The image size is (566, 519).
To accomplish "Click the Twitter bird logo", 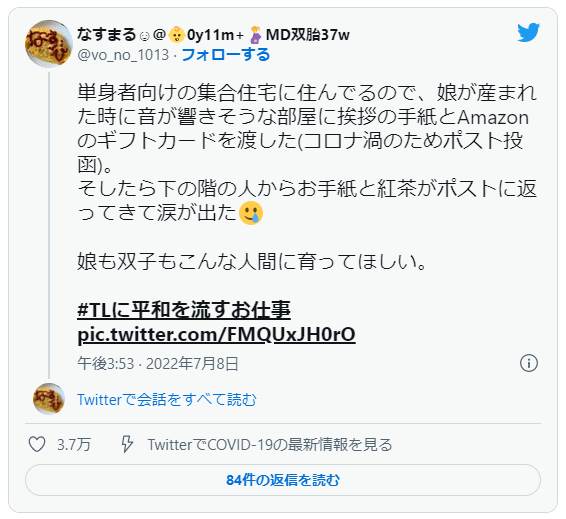I will (528, 32).
